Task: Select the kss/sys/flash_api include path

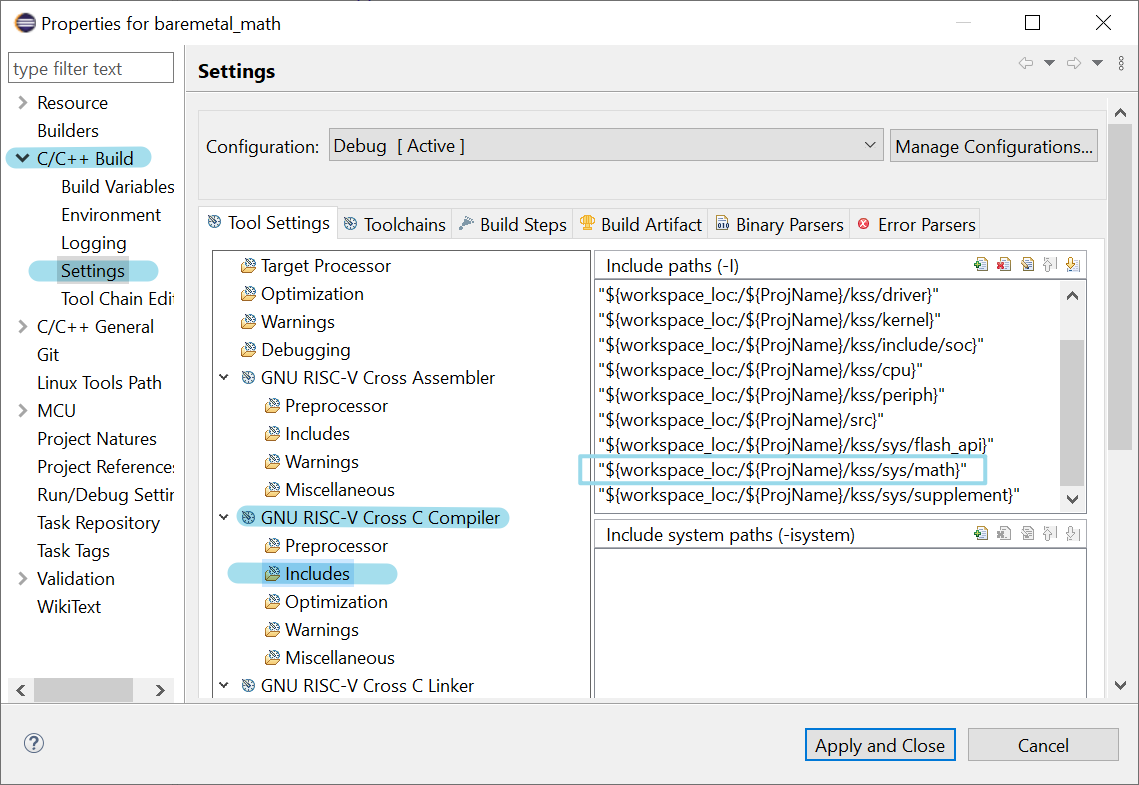Action: pyautogui.click(x=796, y=444)
